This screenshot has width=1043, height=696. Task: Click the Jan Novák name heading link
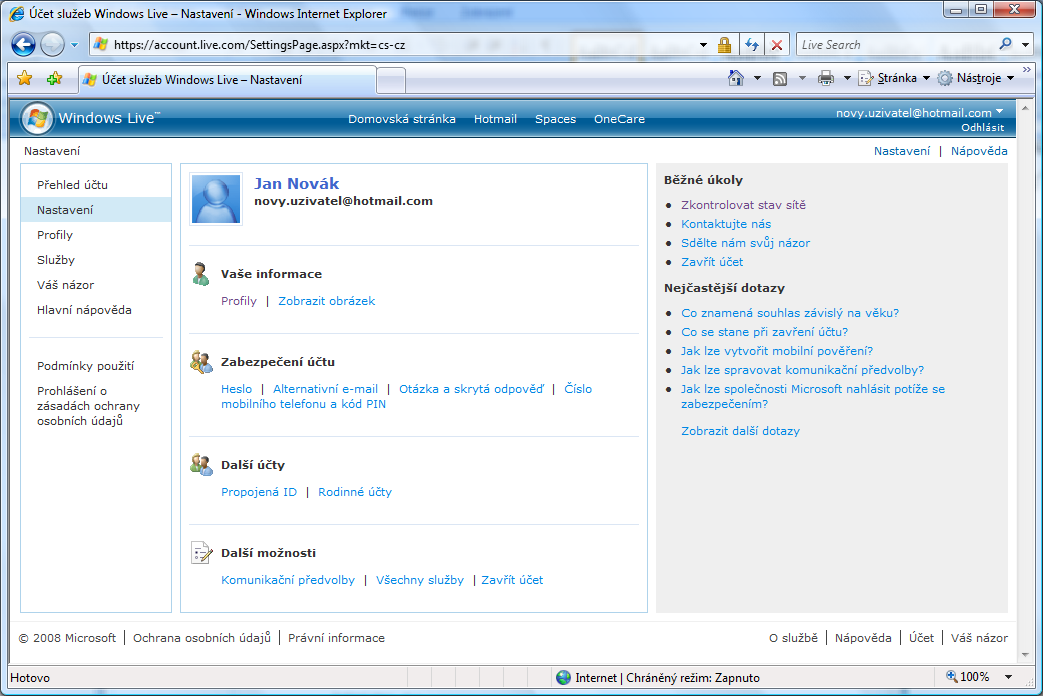click(297, 184)
